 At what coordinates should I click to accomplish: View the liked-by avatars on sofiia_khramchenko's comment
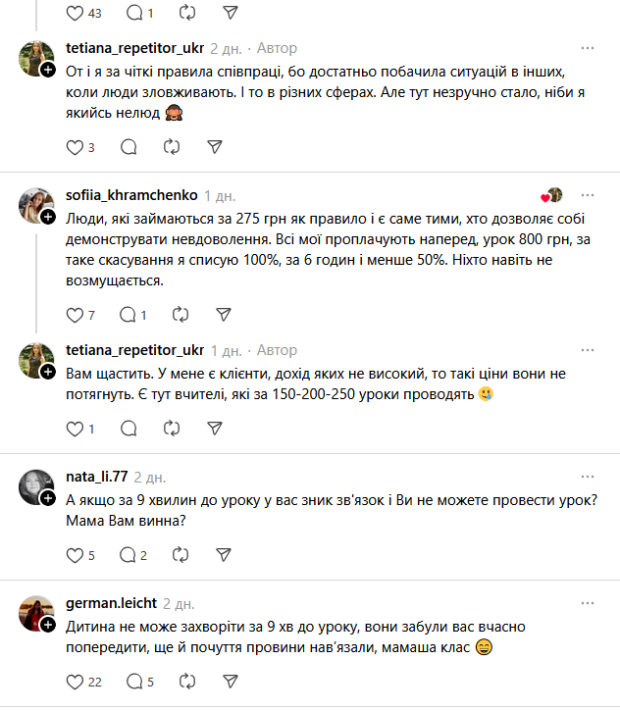click(552, 195)
